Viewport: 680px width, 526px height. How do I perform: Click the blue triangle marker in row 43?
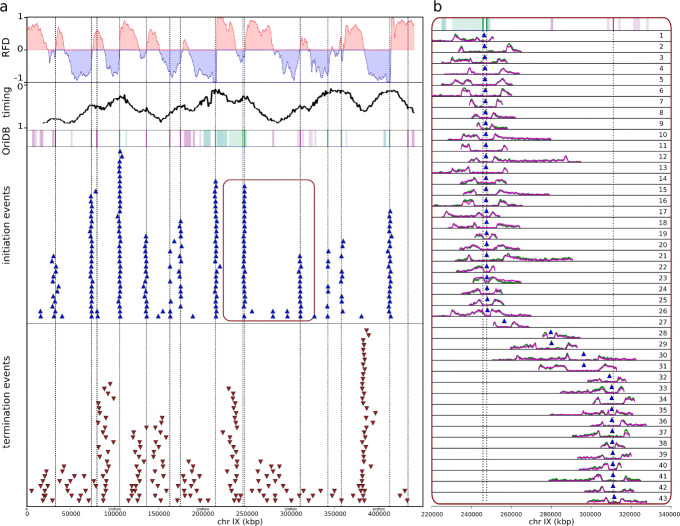614,497
